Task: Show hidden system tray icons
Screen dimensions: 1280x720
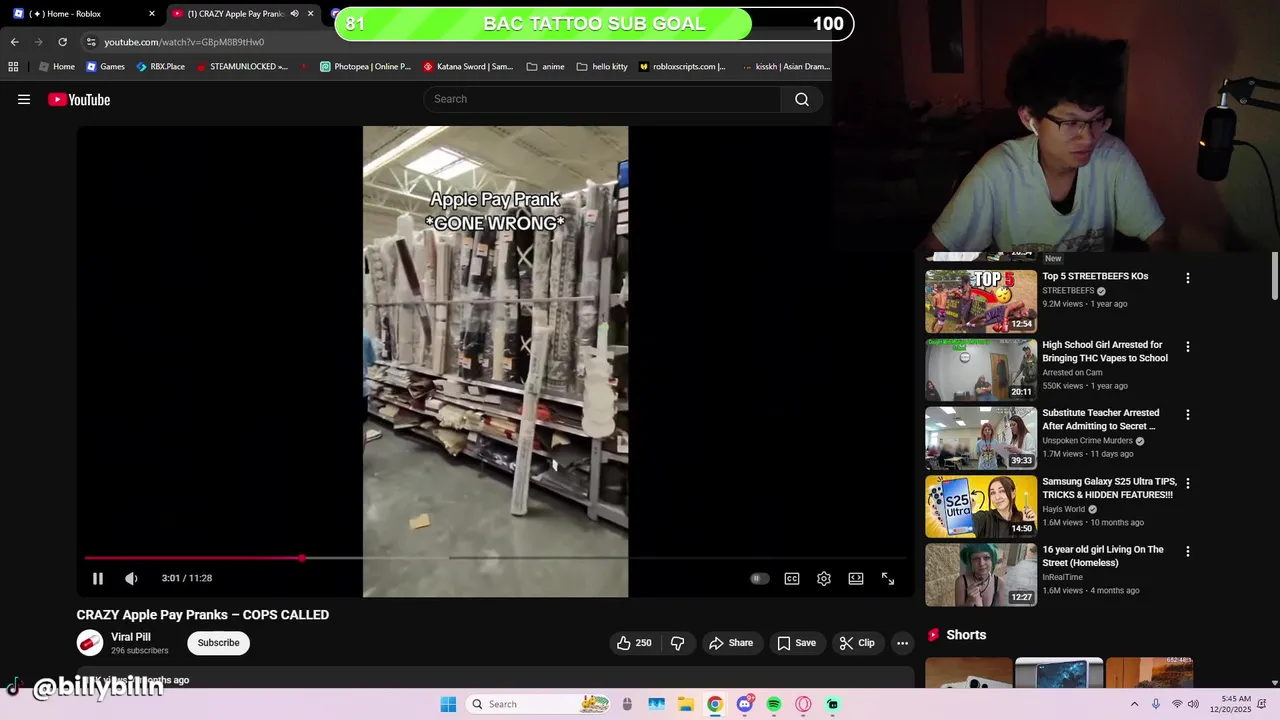Action: click(1134, 704)
